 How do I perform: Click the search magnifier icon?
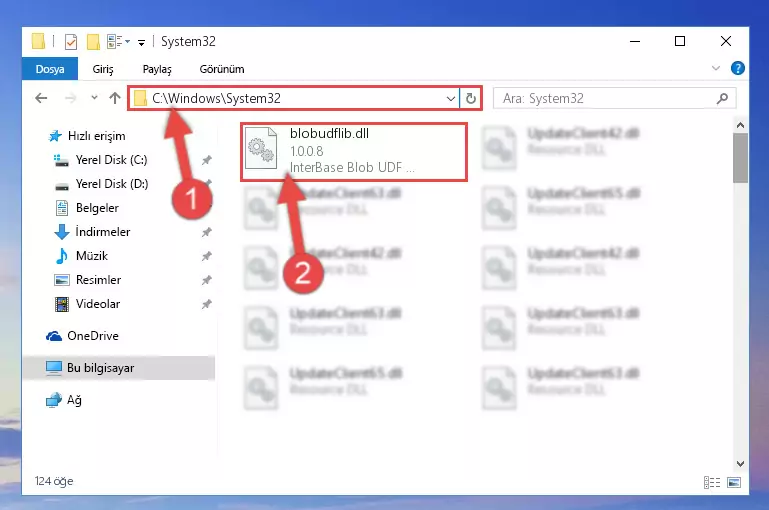[722, 99]
